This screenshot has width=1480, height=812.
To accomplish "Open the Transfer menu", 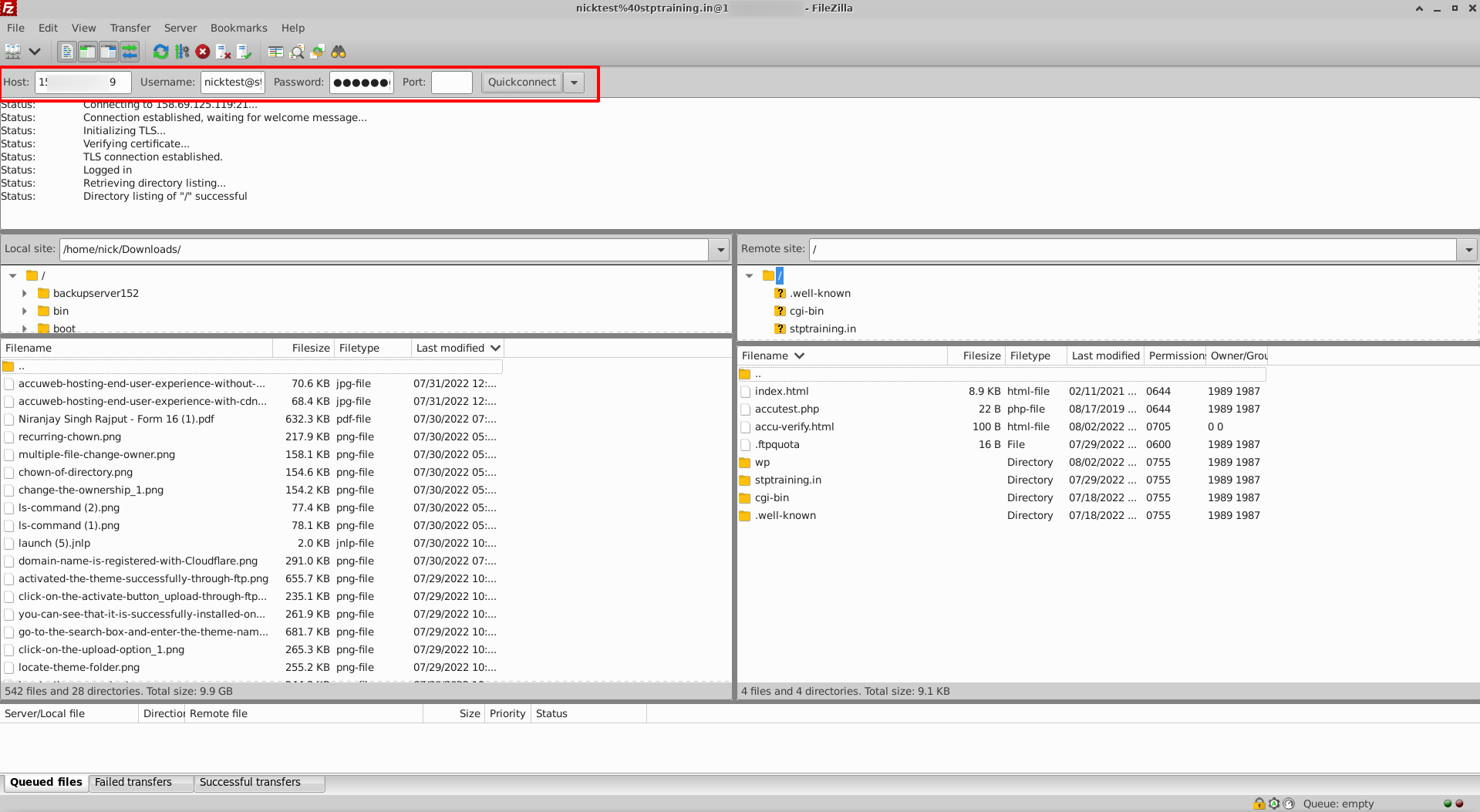I will click(130, 28).
